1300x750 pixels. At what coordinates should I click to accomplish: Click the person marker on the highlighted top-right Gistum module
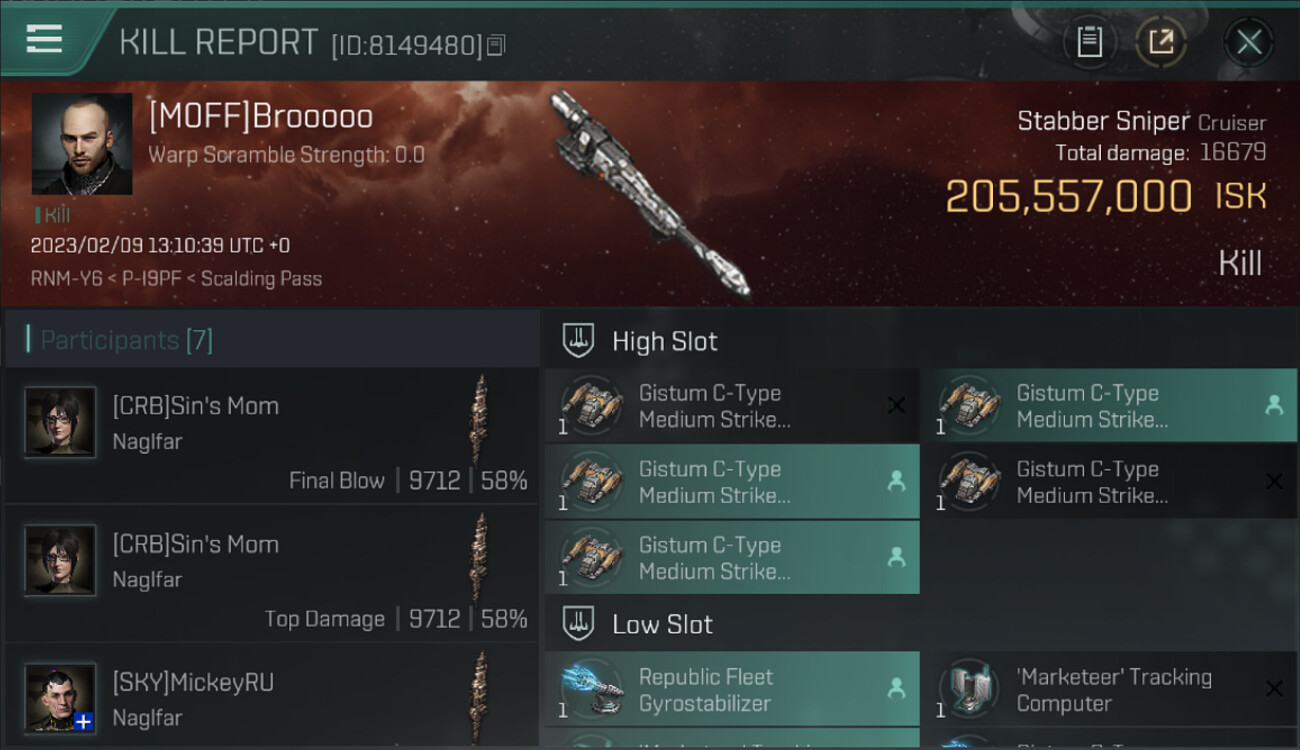tap(1274, 405)
